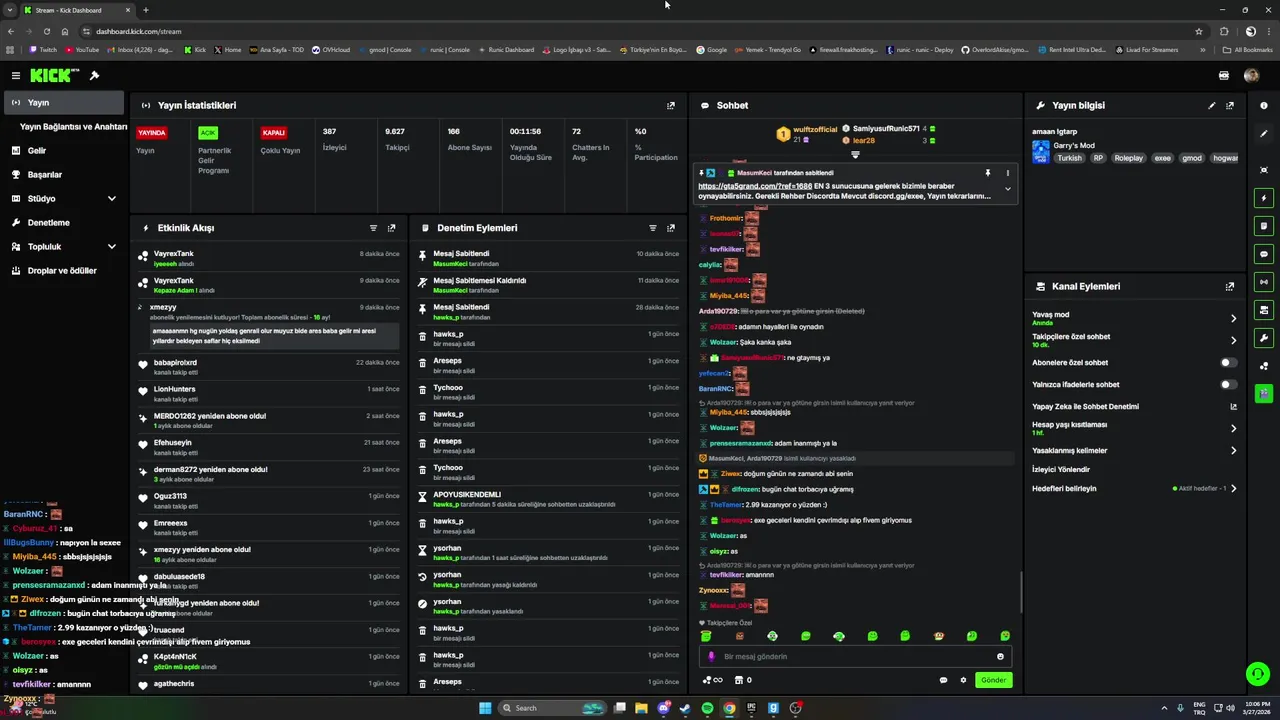Expand the Stüdyo sidebar section
This screenshot has height=720, width=1280.
[x=112, y=199]
